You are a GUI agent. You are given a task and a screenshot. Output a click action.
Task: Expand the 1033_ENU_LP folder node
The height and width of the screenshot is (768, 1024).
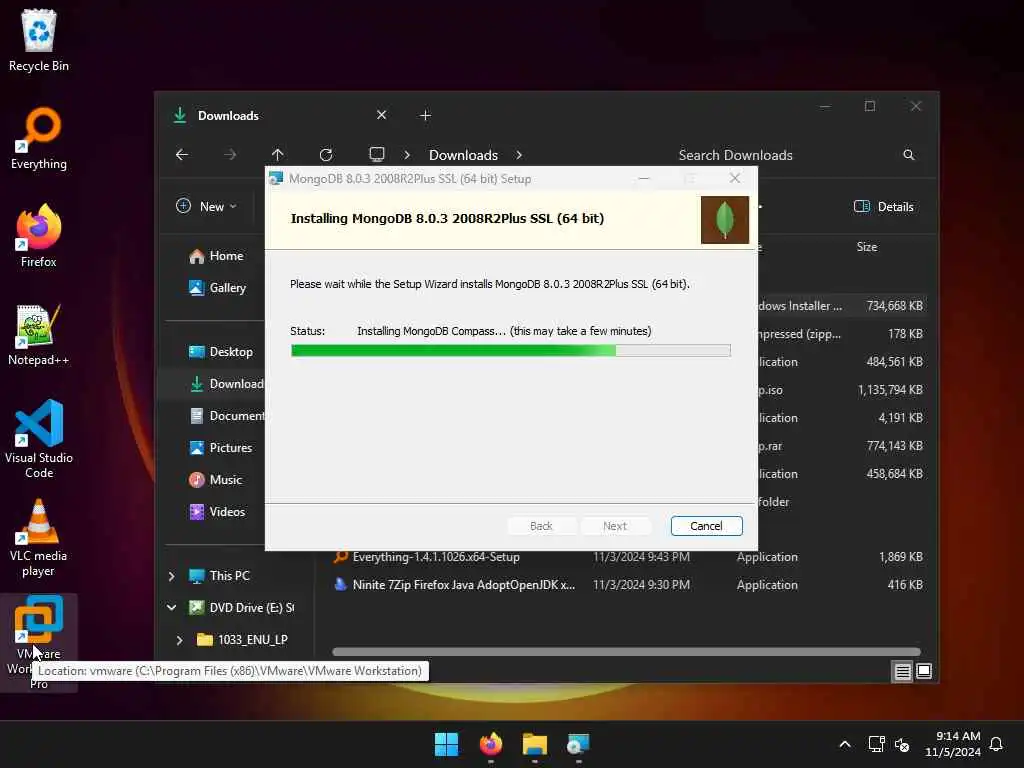180,640
